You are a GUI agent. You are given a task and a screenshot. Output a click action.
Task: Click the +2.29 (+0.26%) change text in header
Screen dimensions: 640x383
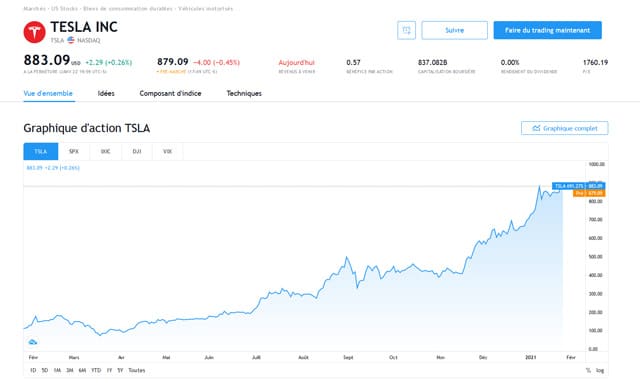point(109,62)
